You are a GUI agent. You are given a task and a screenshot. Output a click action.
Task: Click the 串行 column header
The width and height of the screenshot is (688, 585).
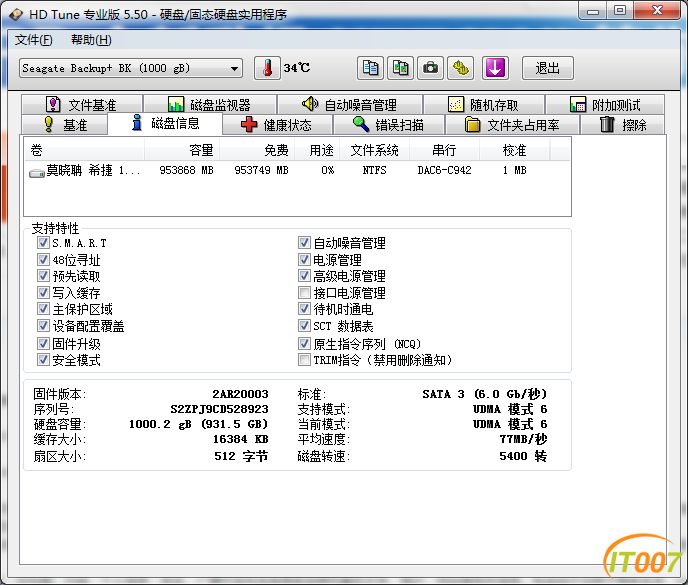(444, 150)
